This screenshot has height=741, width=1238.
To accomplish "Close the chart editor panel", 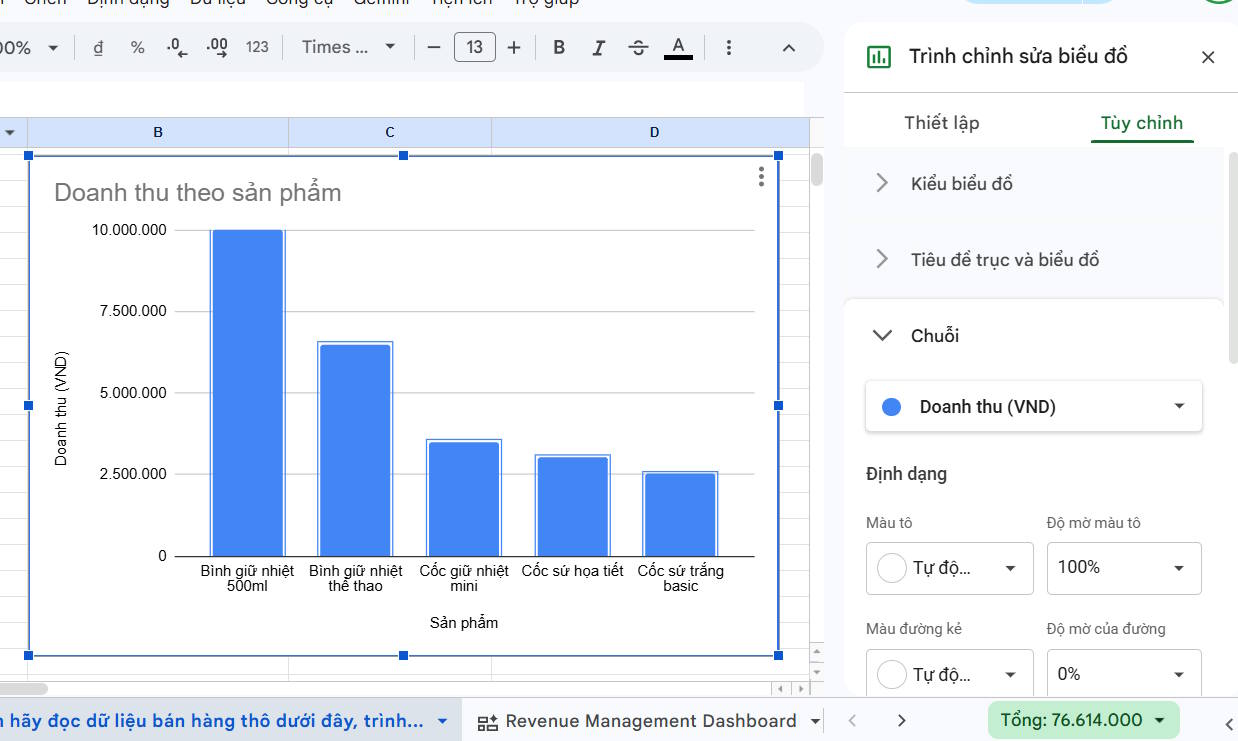I will pyautogui.click(x=1208, y=57).
